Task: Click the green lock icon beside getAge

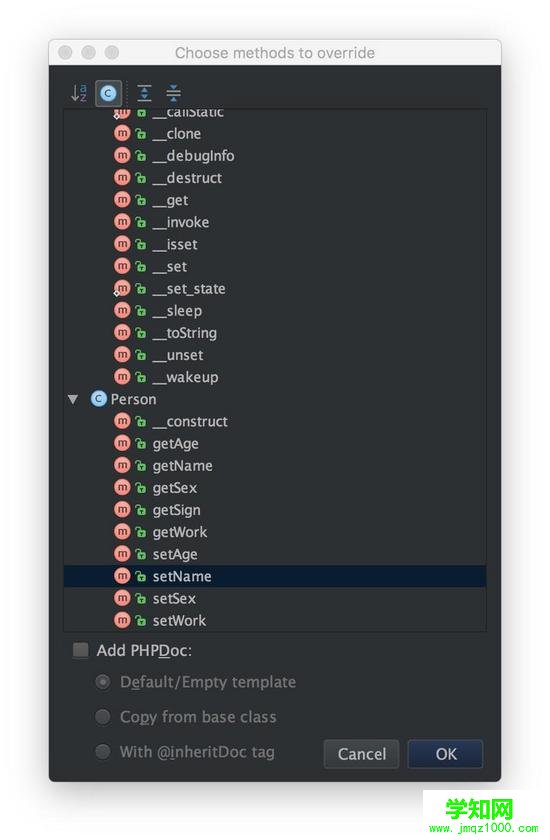Action: click(x=140, y=444)
